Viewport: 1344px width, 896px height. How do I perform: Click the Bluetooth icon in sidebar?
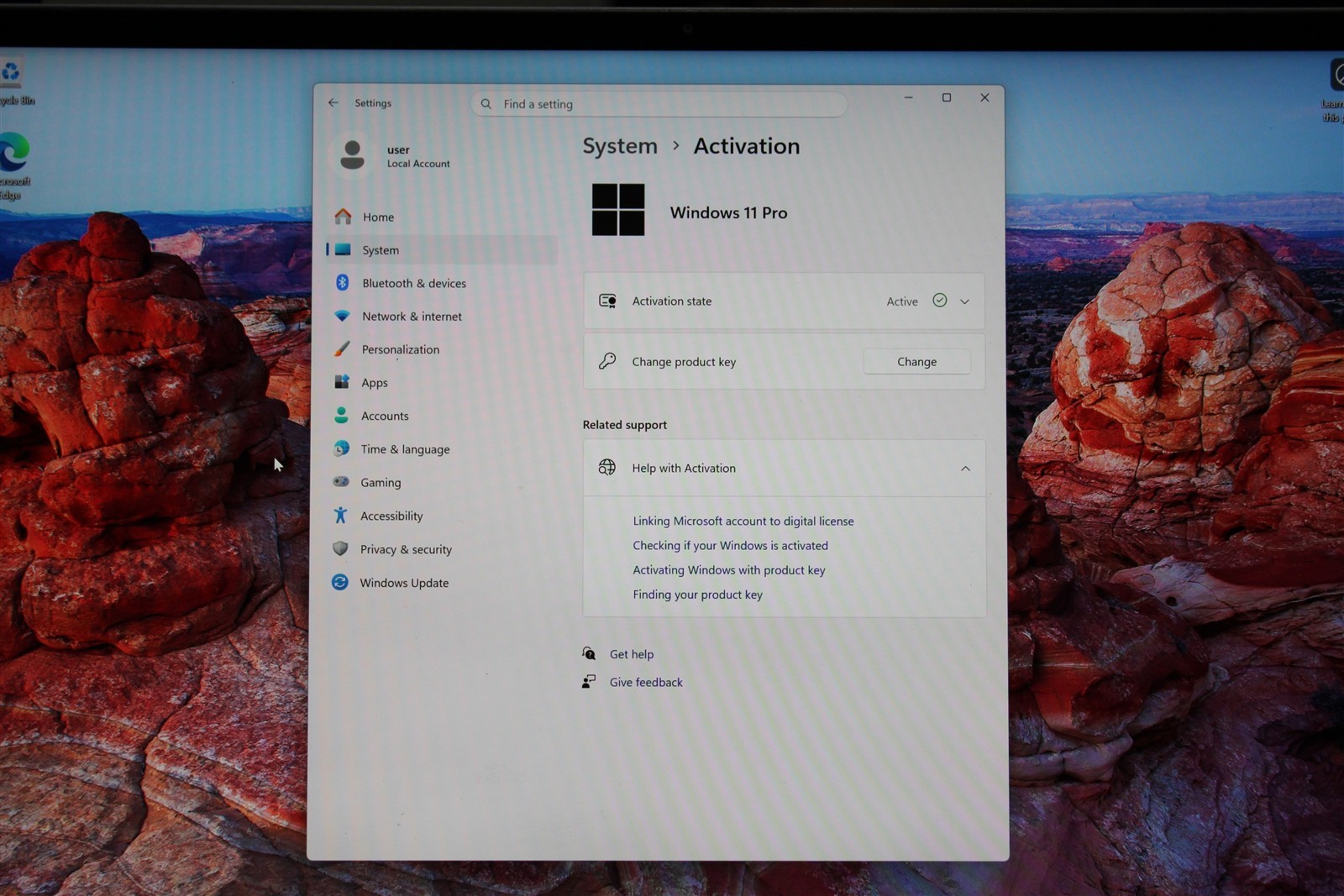tap(342, 283)
